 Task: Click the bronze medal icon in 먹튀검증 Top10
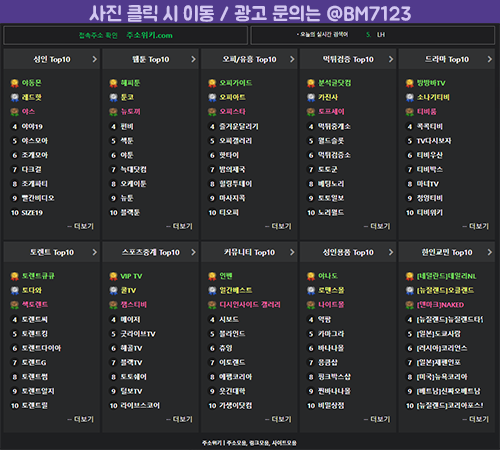[311, 112]
